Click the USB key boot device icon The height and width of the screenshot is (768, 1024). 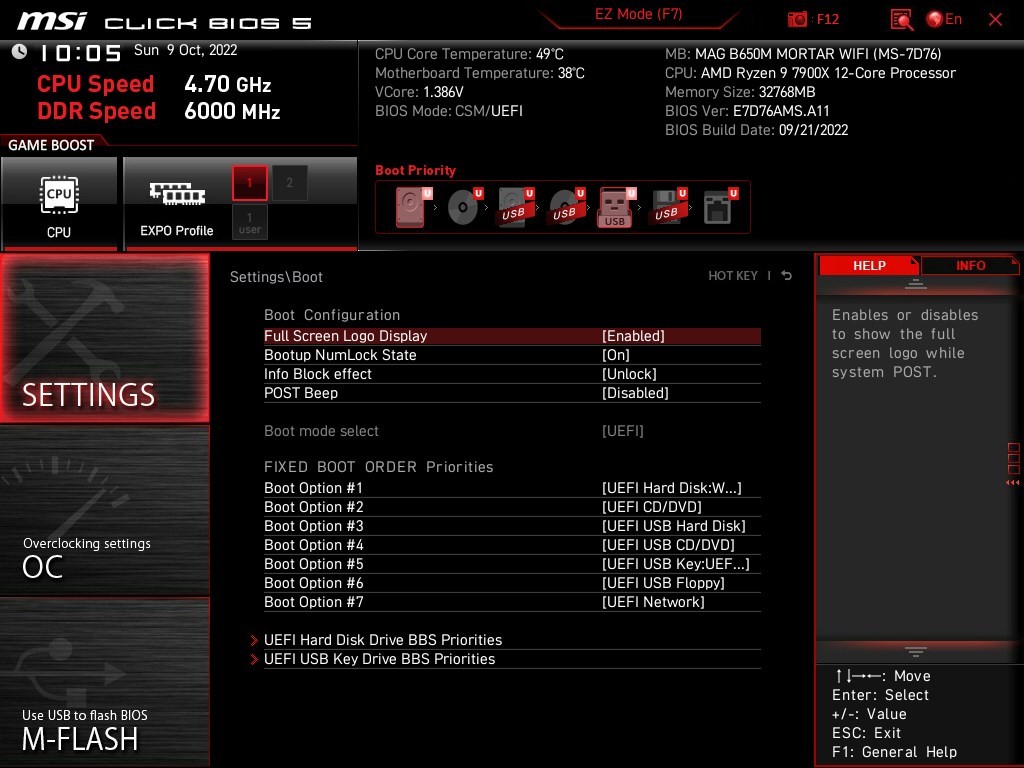pyautogui.click(x=615, y=207)
